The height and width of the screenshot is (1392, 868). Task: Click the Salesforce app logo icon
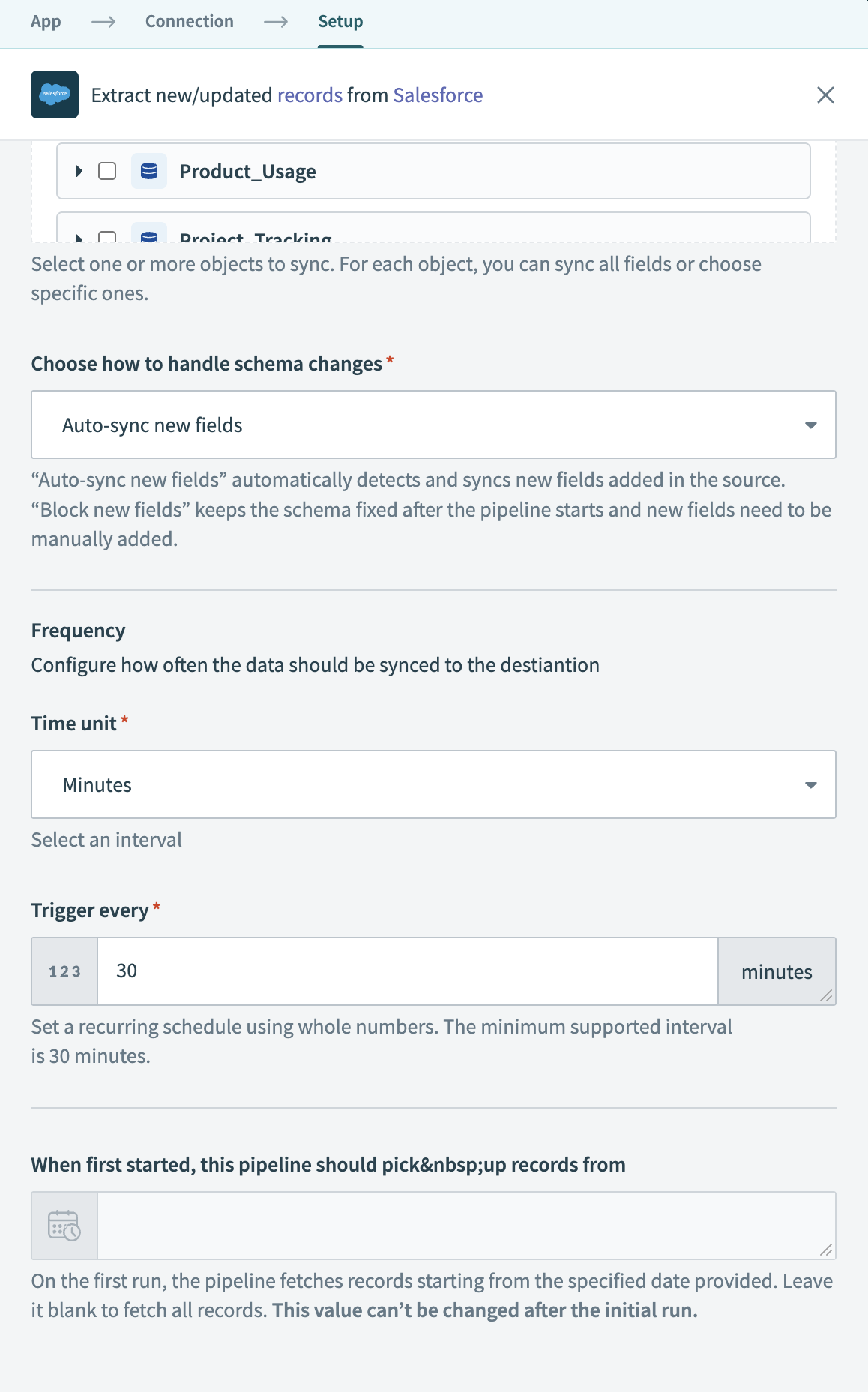tap(55, 94)
